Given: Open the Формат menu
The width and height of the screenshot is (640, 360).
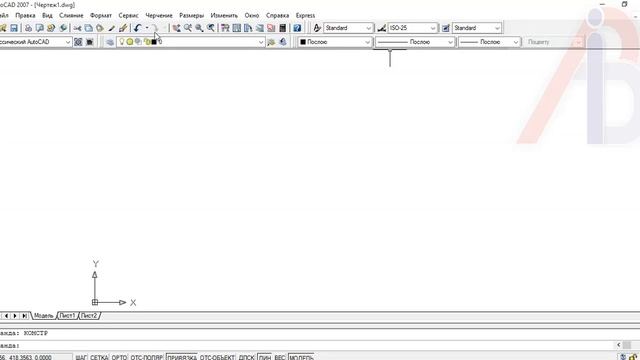Looking at the screenshot, I should click(101, 15).
